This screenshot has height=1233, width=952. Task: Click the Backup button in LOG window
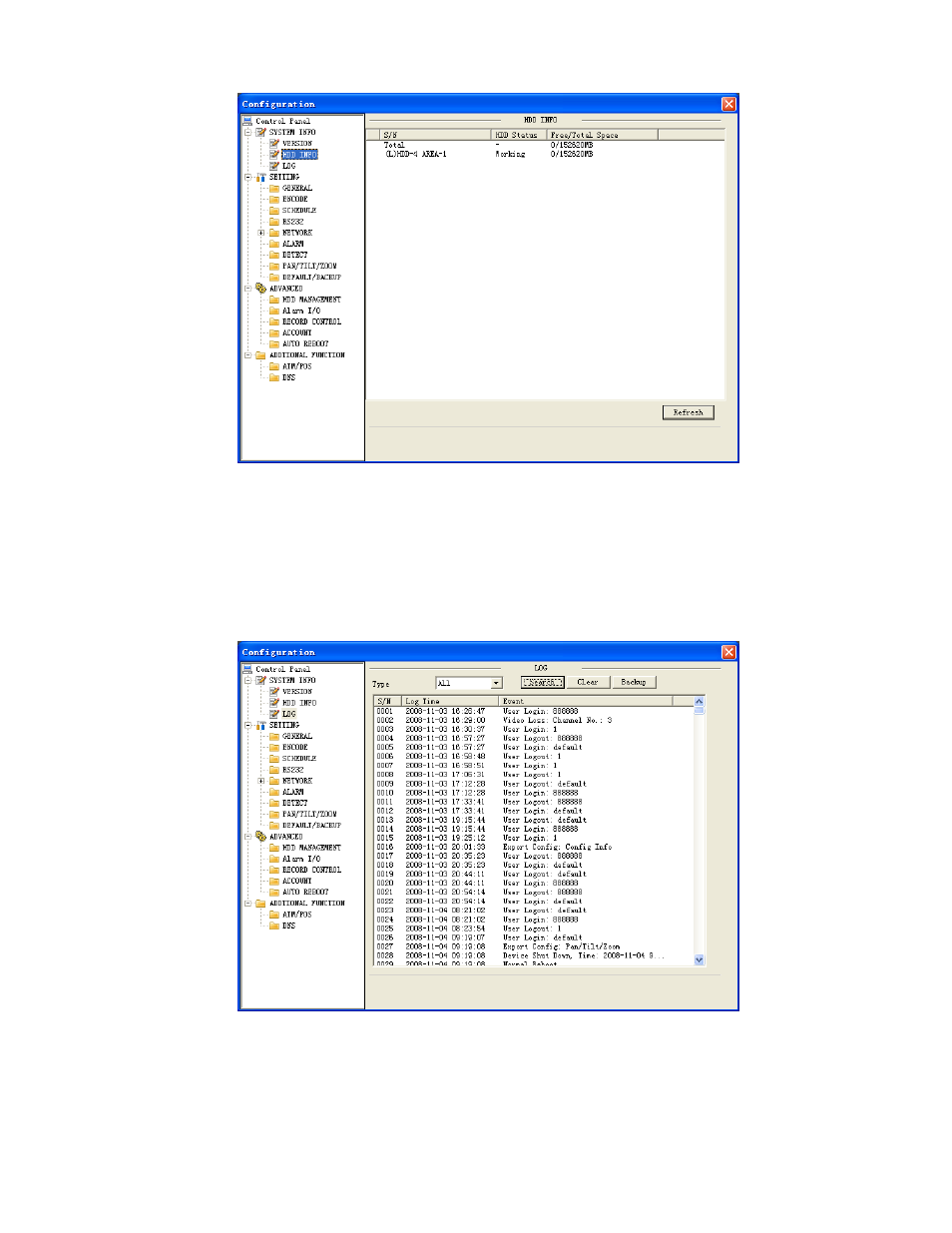(x=634, y=682)
